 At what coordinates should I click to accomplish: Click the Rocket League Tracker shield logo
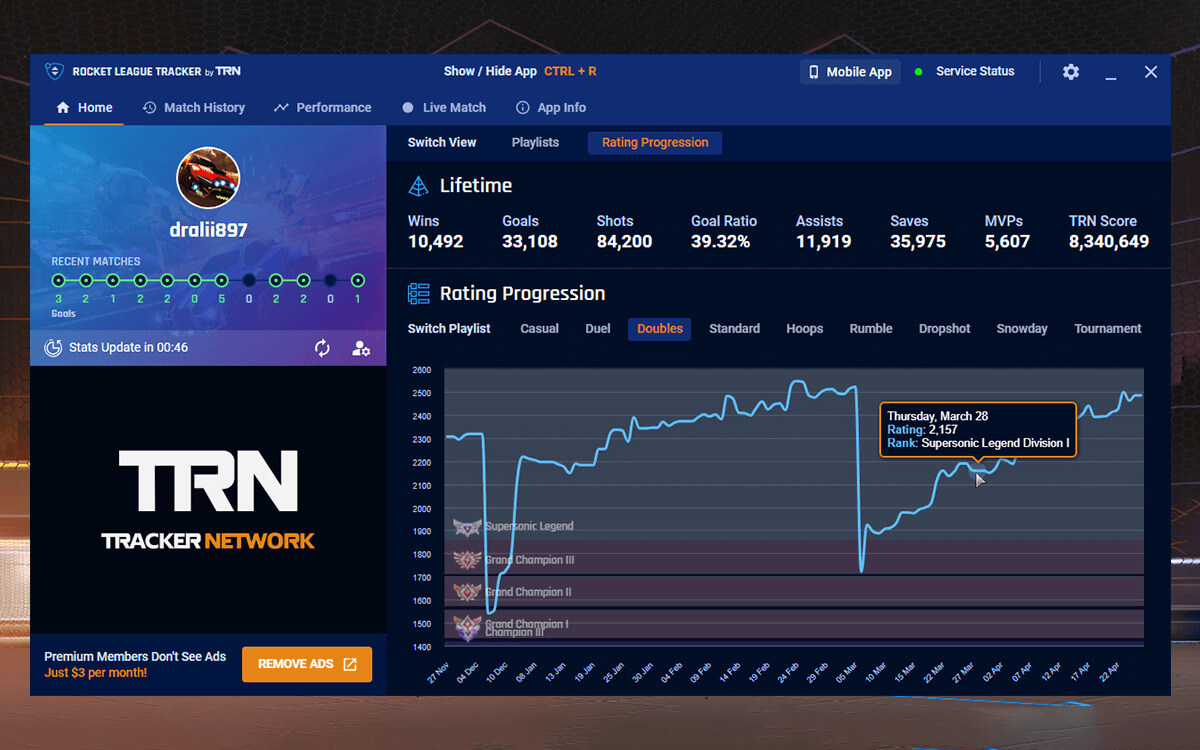click(54, 71)
